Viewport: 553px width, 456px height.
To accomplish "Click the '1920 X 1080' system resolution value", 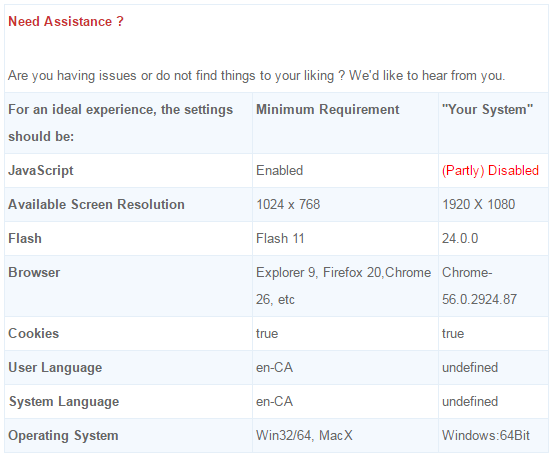I will coord(479,205).
